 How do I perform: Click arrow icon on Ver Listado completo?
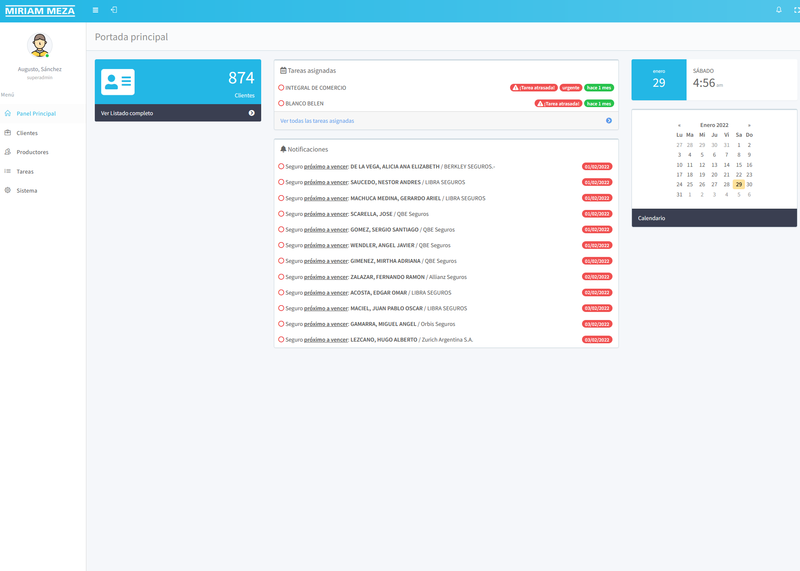(x=252, y=113)
